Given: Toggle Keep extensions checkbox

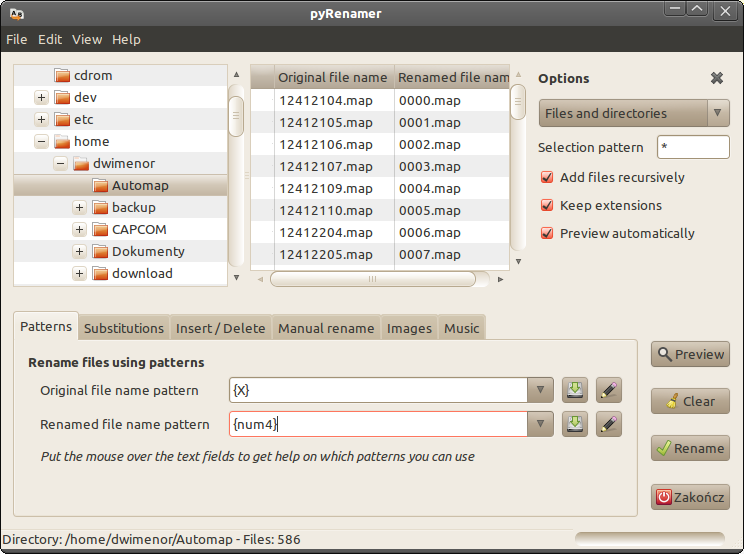Looking at the screenshot, I should click(547, 205).
